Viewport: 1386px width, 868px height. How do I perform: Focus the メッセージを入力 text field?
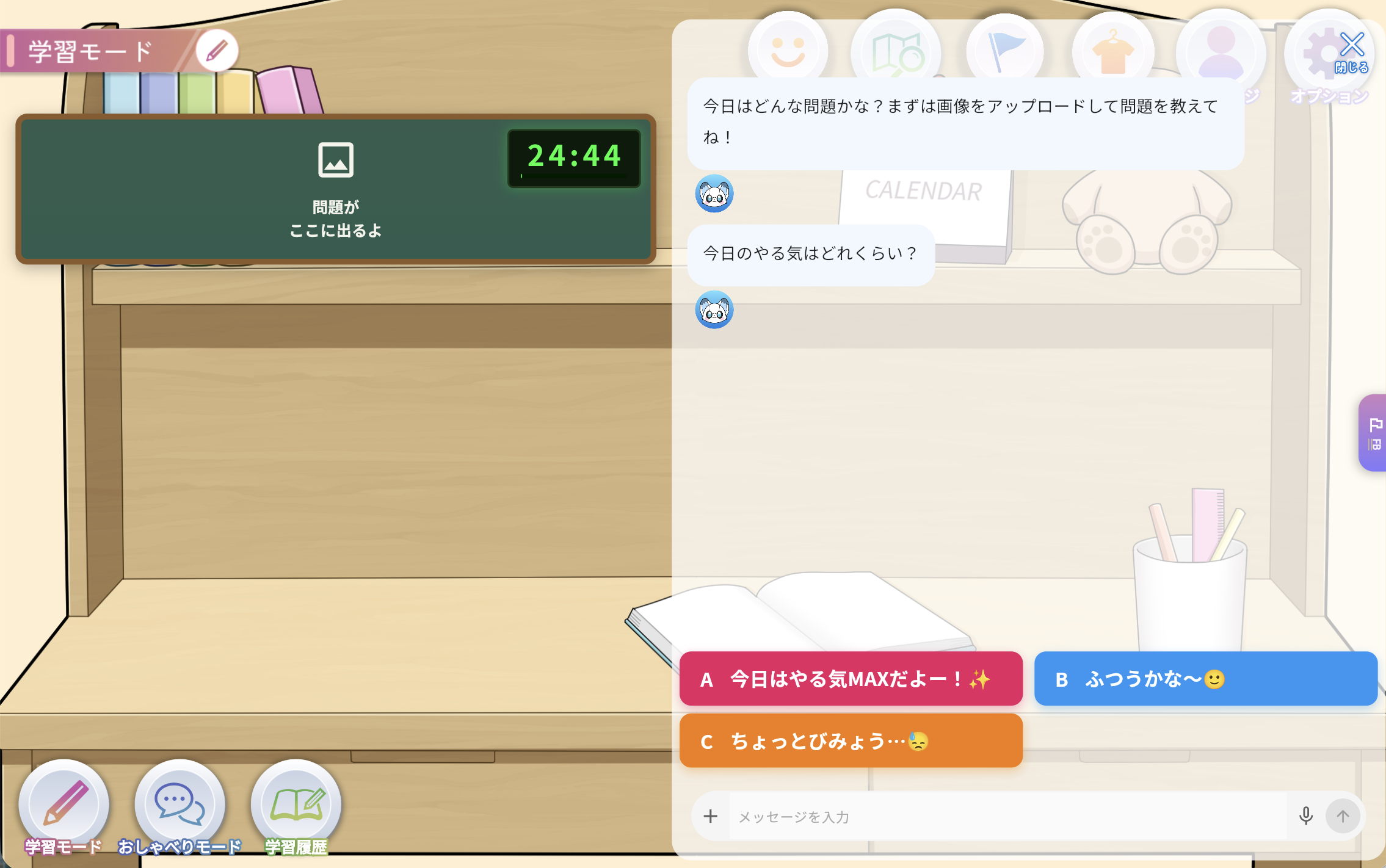[x=1007, y=817]
